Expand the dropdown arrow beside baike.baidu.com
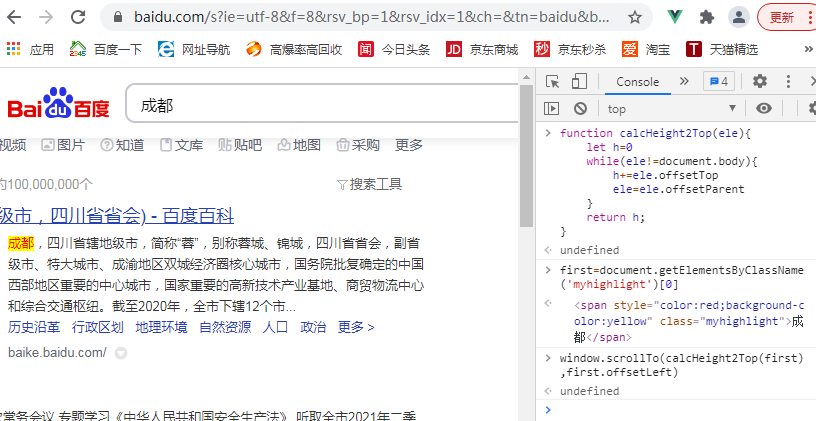816x421 pixels. pos(121,353)
